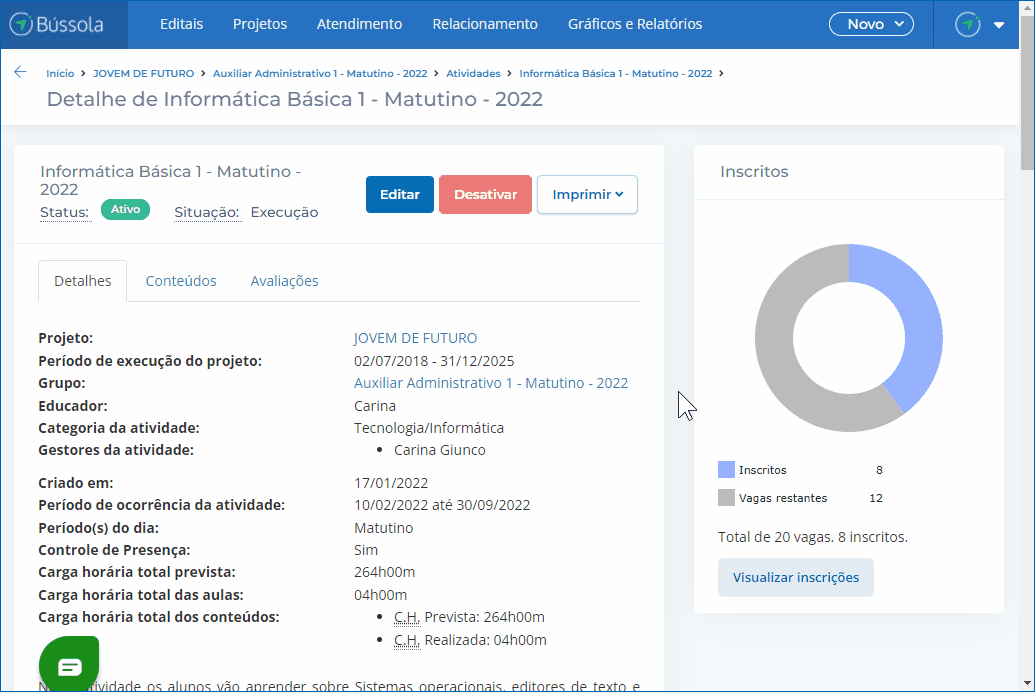The image size is (1035, 692).
Task: Click the Inscritos blue legend swatch
Action: coord(726,469)
